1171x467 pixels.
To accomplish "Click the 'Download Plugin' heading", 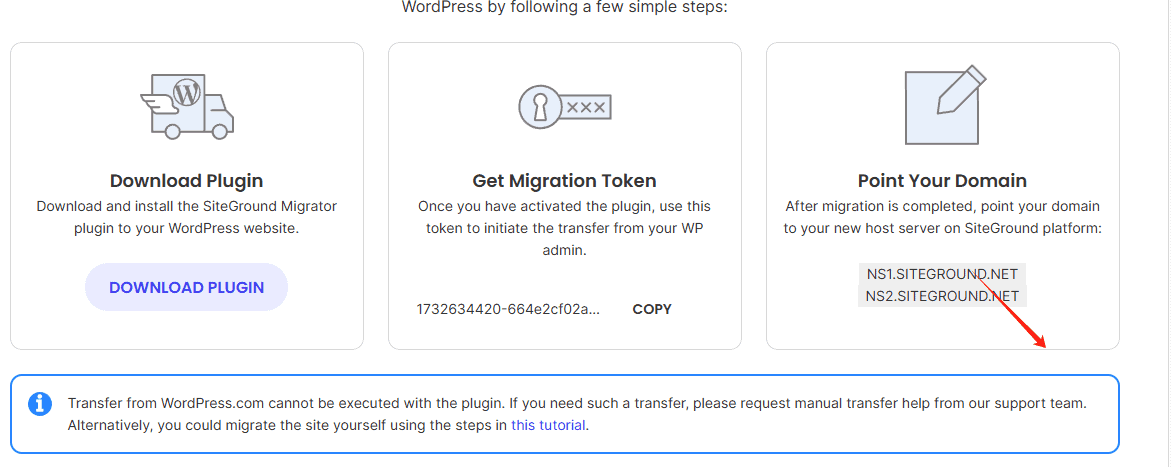I will point(187,181).
